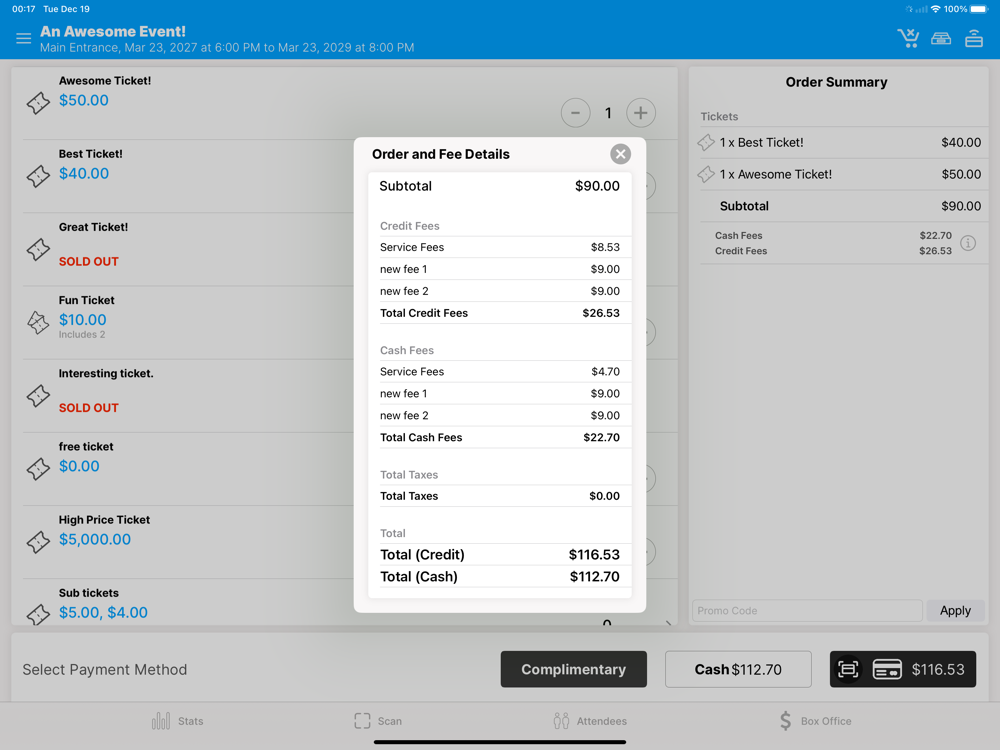Tap the Interesting ticket icon
Image resolution: width=1000 pixels, height=750 pixels.
tap(38, 396)
